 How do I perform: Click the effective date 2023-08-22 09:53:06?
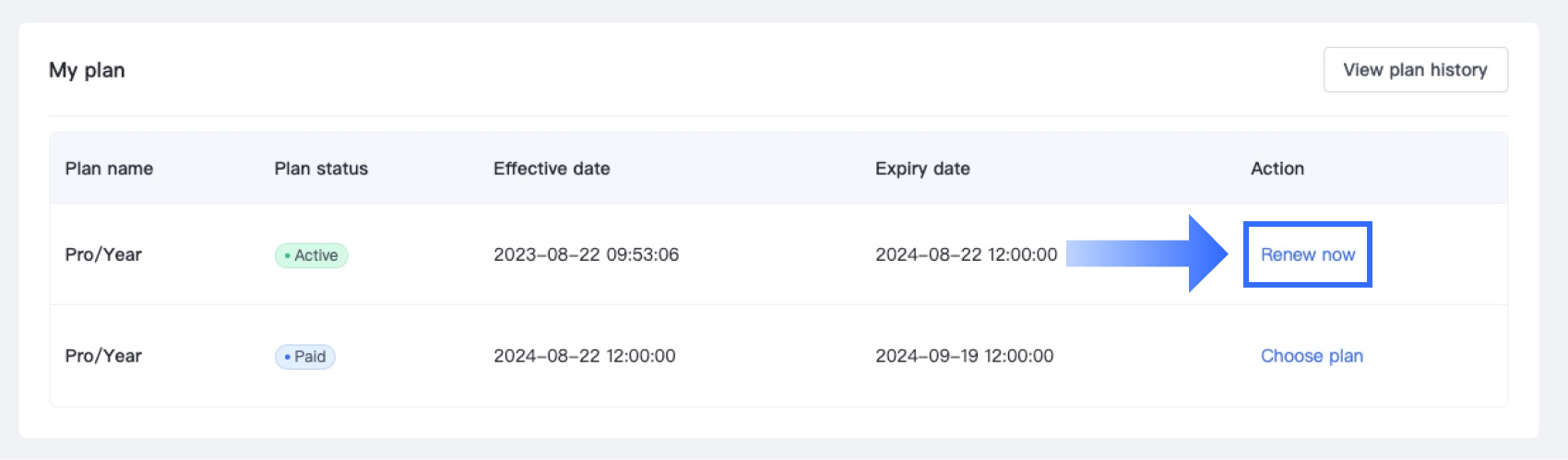pos(586,255)
